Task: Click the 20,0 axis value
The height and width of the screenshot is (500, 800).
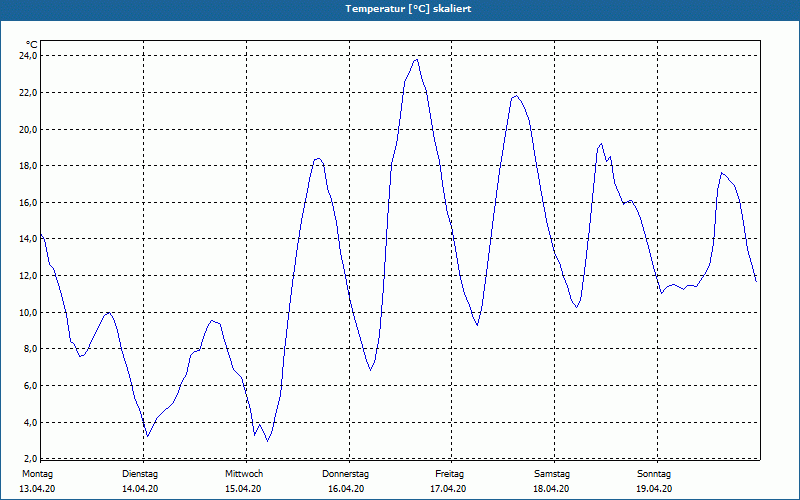Action: (29, 129)
